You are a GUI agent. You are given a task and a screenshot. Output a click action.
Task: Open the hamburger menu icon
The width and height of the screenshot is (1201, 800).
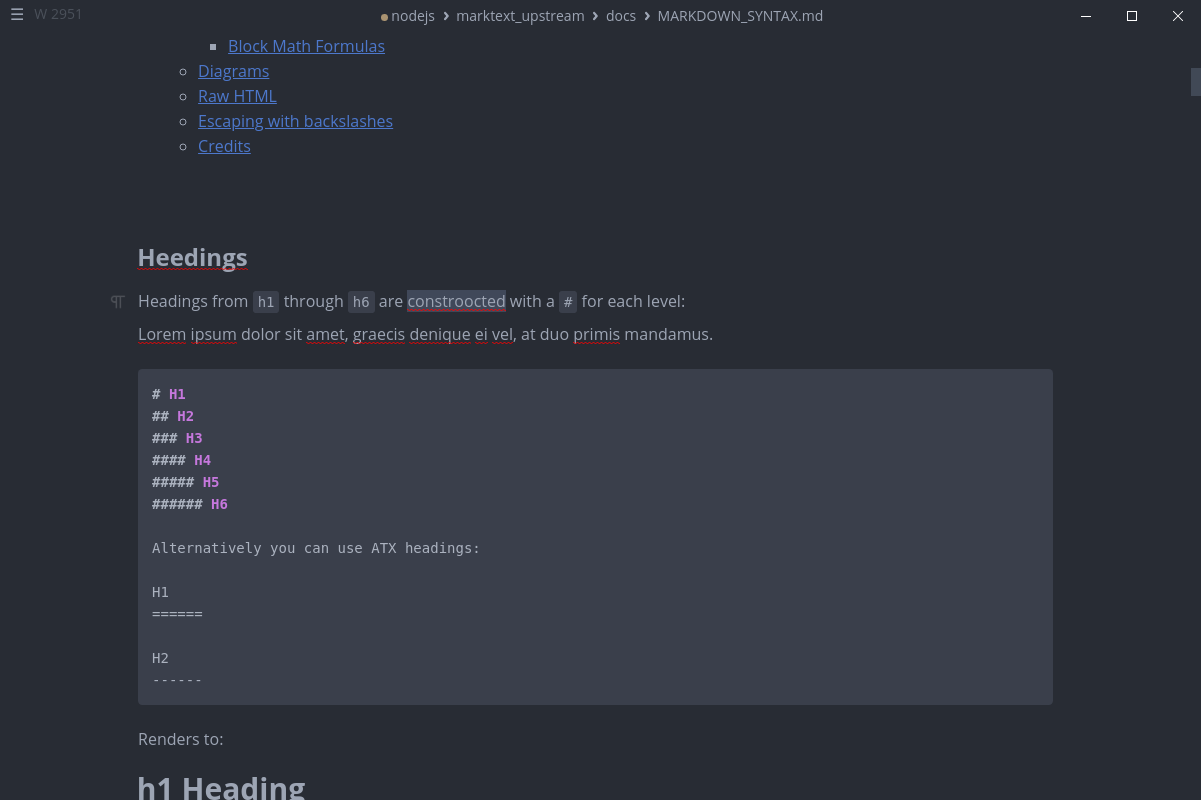[x=16, y=15]
